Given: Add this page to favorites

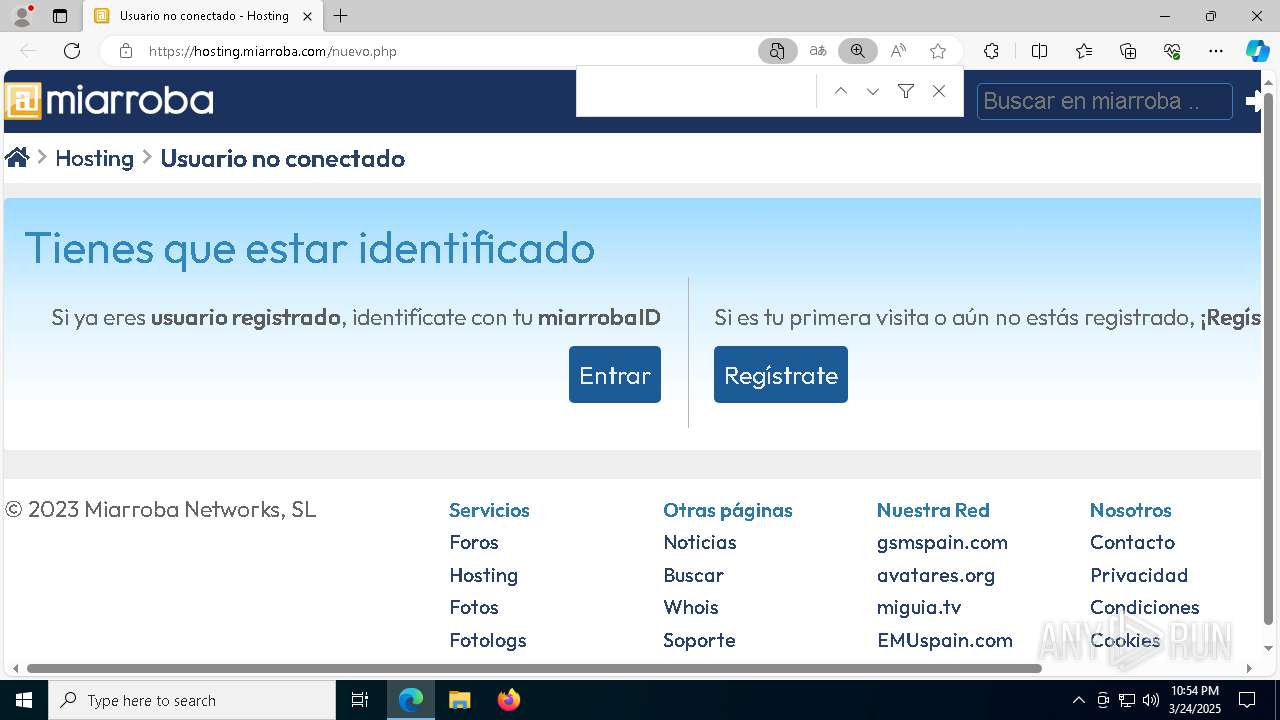Looking at the screenshot, I should 938,51.
